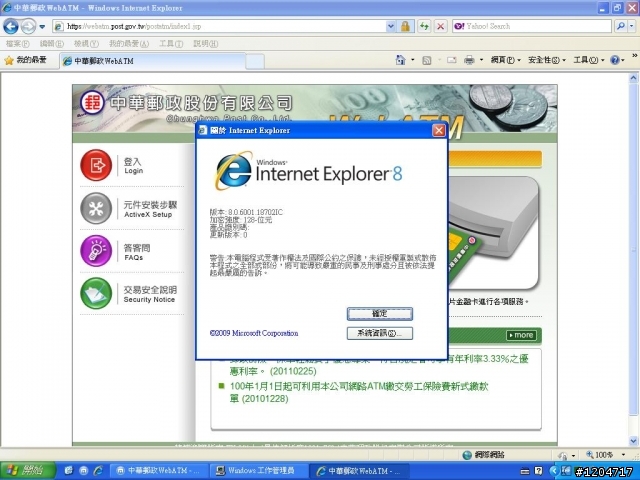Open the 說明(H) menu

[x=205, y=43]
